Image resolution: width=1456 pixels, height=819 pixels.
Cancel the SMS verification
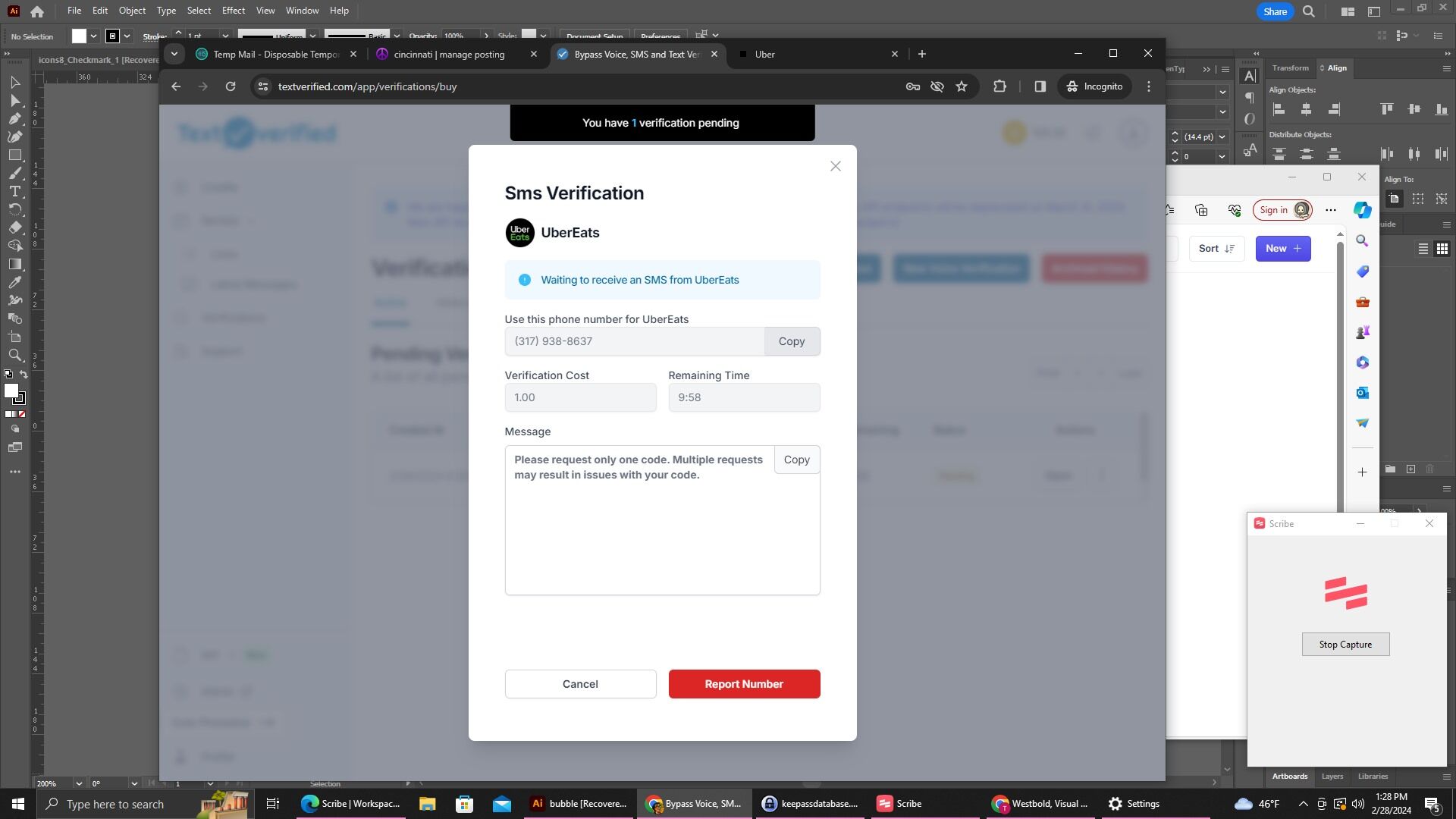(x=580, y=684)
